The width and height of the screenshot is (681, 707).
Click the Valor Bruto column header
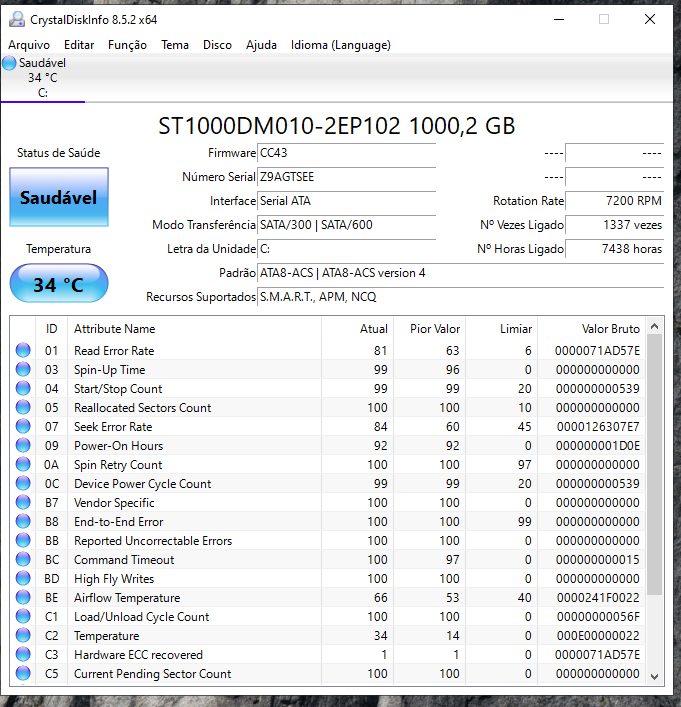point(592,329)
